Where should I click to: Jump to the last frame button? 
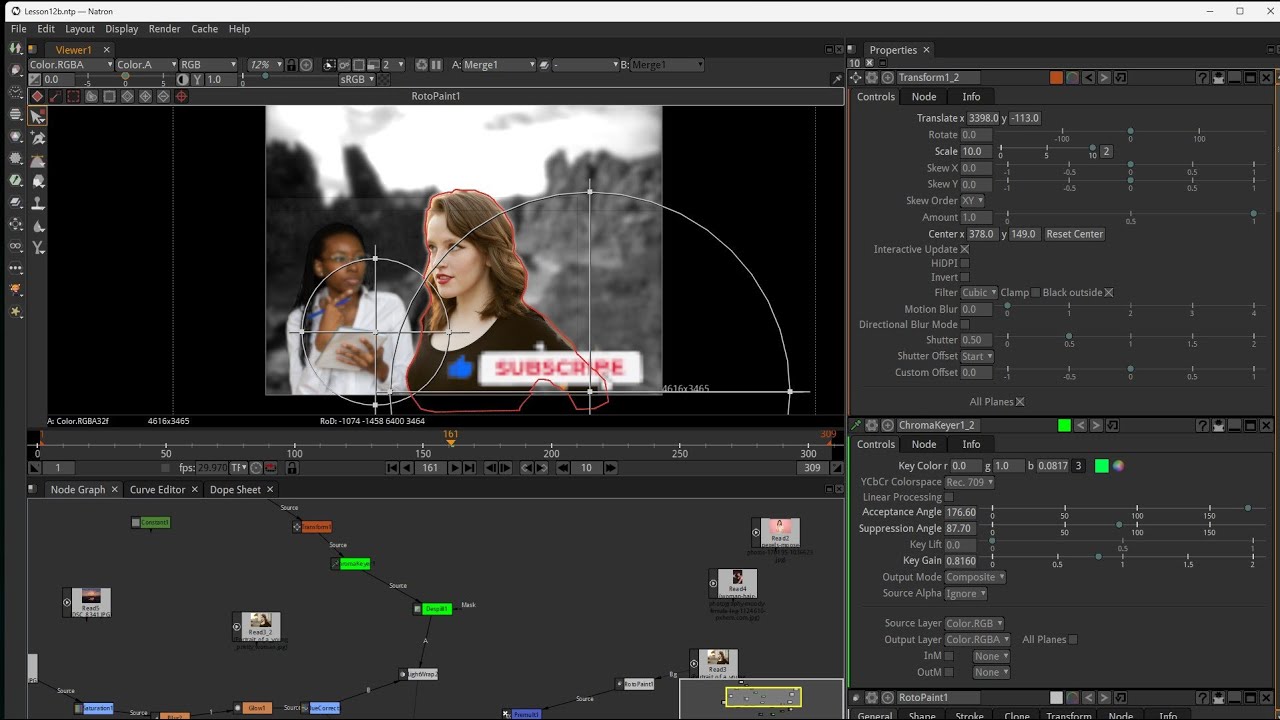[x=469, y=467]
